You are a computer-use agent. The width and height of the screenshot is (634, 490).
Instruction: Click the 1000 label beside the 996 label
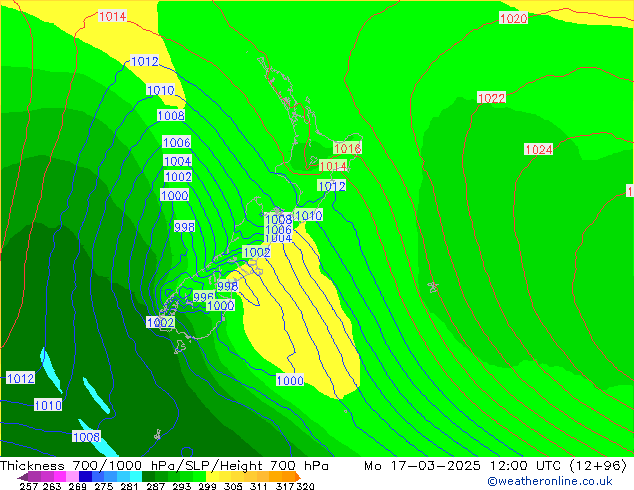coord(221,305)
